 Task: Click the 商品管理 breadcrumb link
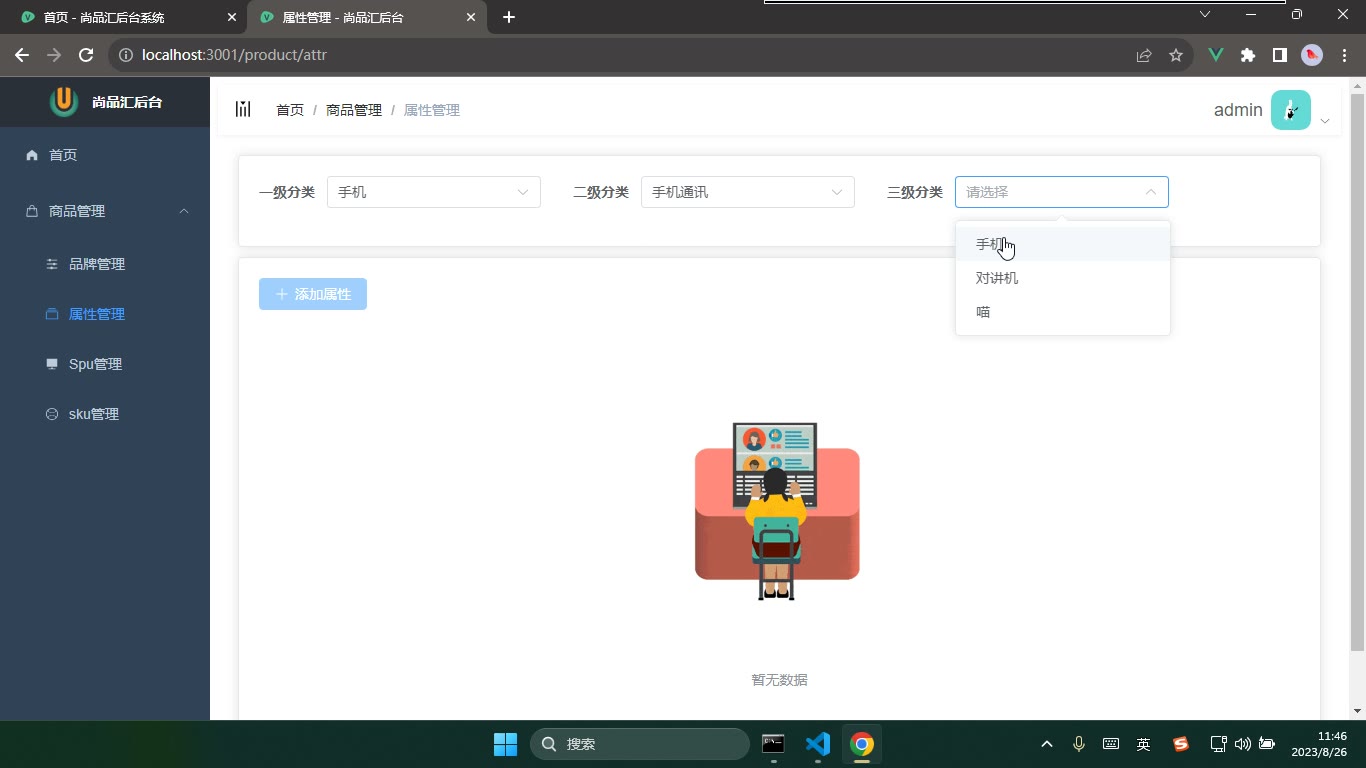click(x=354, y=110)
